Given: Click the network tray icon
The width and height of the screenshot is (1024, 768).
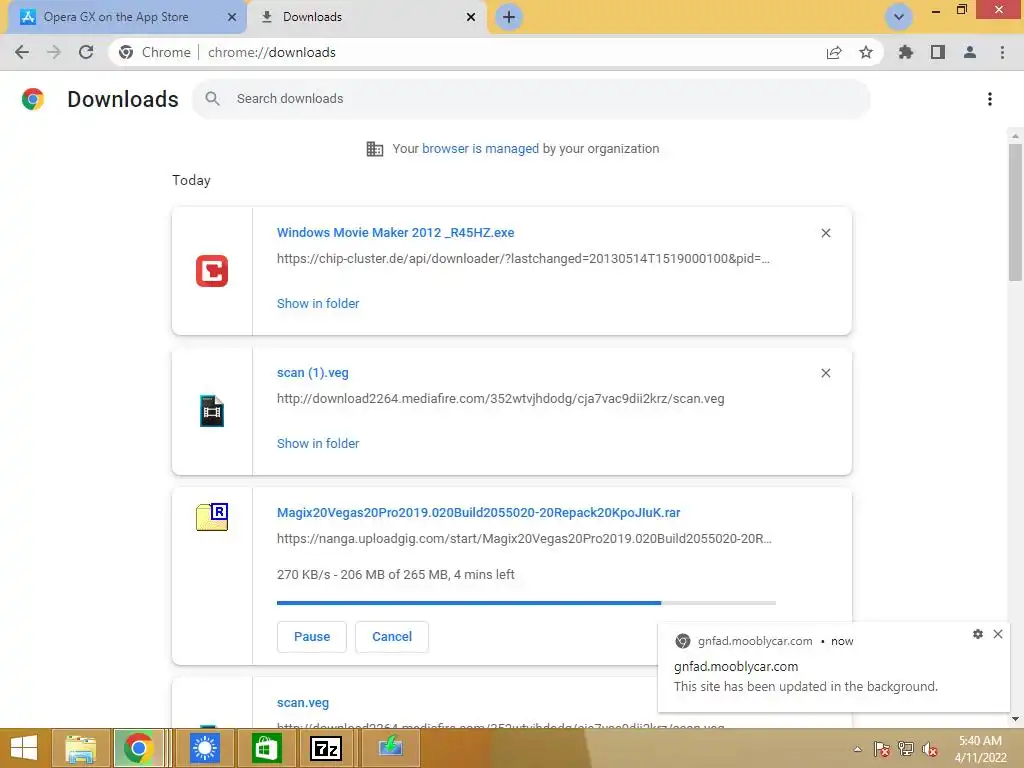Looking at the screenshot, I should coord(905,749).
